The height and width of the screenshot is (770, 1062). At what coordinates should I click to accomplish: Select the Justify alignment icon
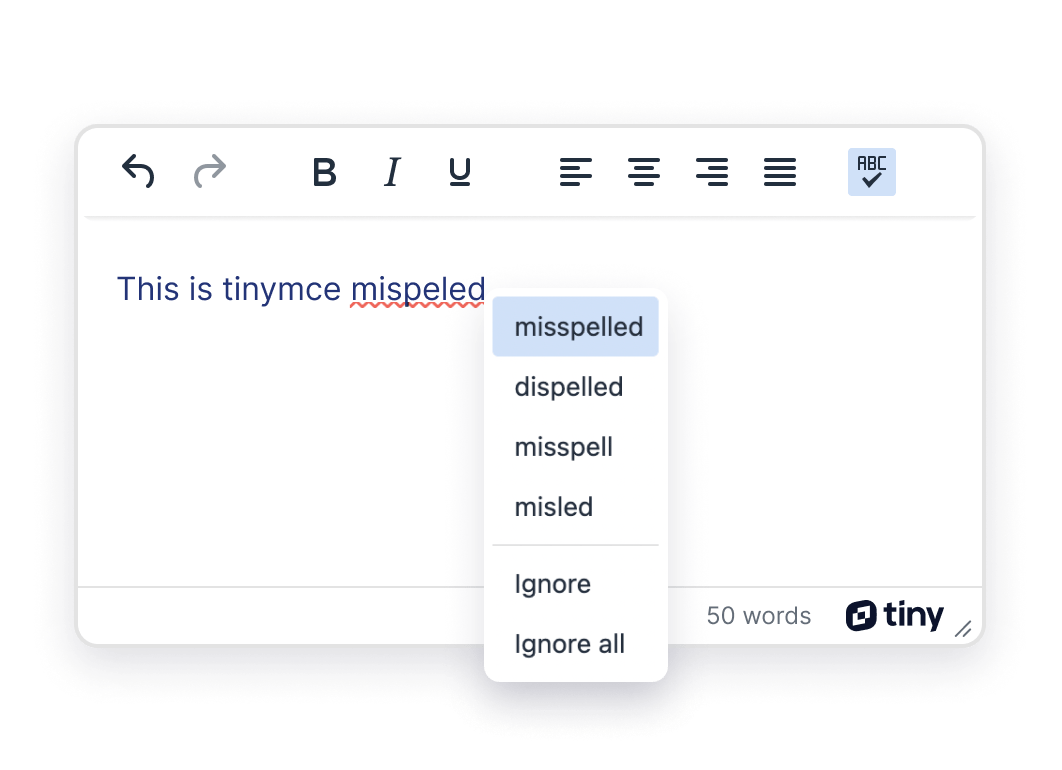tap(780, 172)
